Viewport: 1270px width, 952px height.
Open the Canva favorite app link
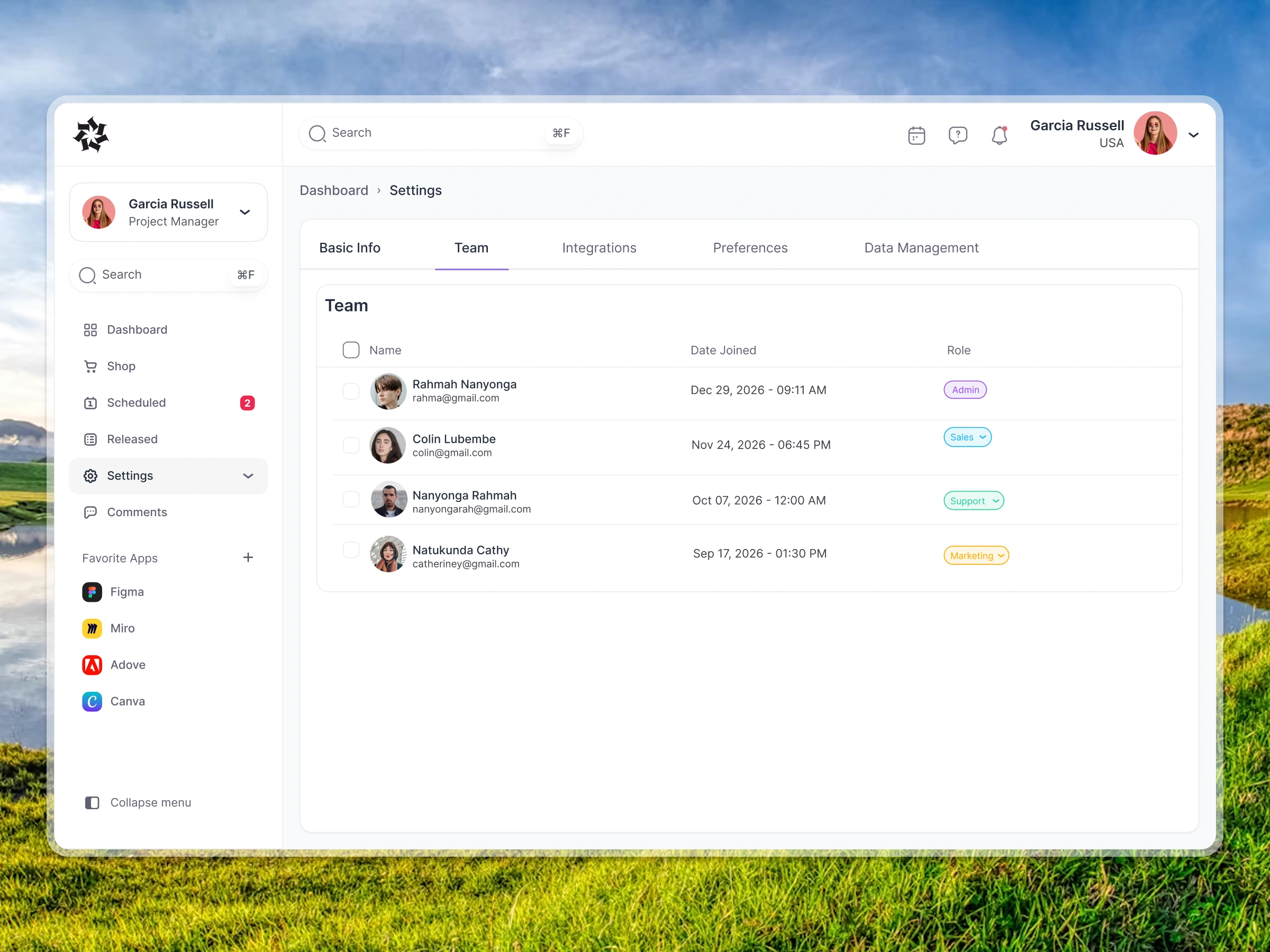[128, 701]
